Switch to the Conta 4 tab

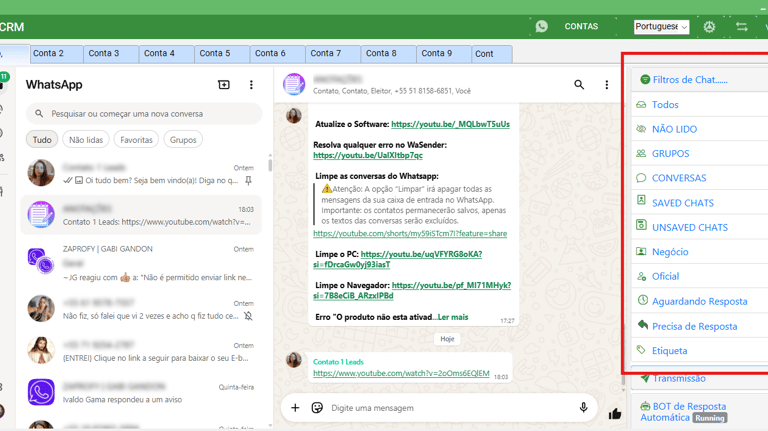[x=168, y=53]
